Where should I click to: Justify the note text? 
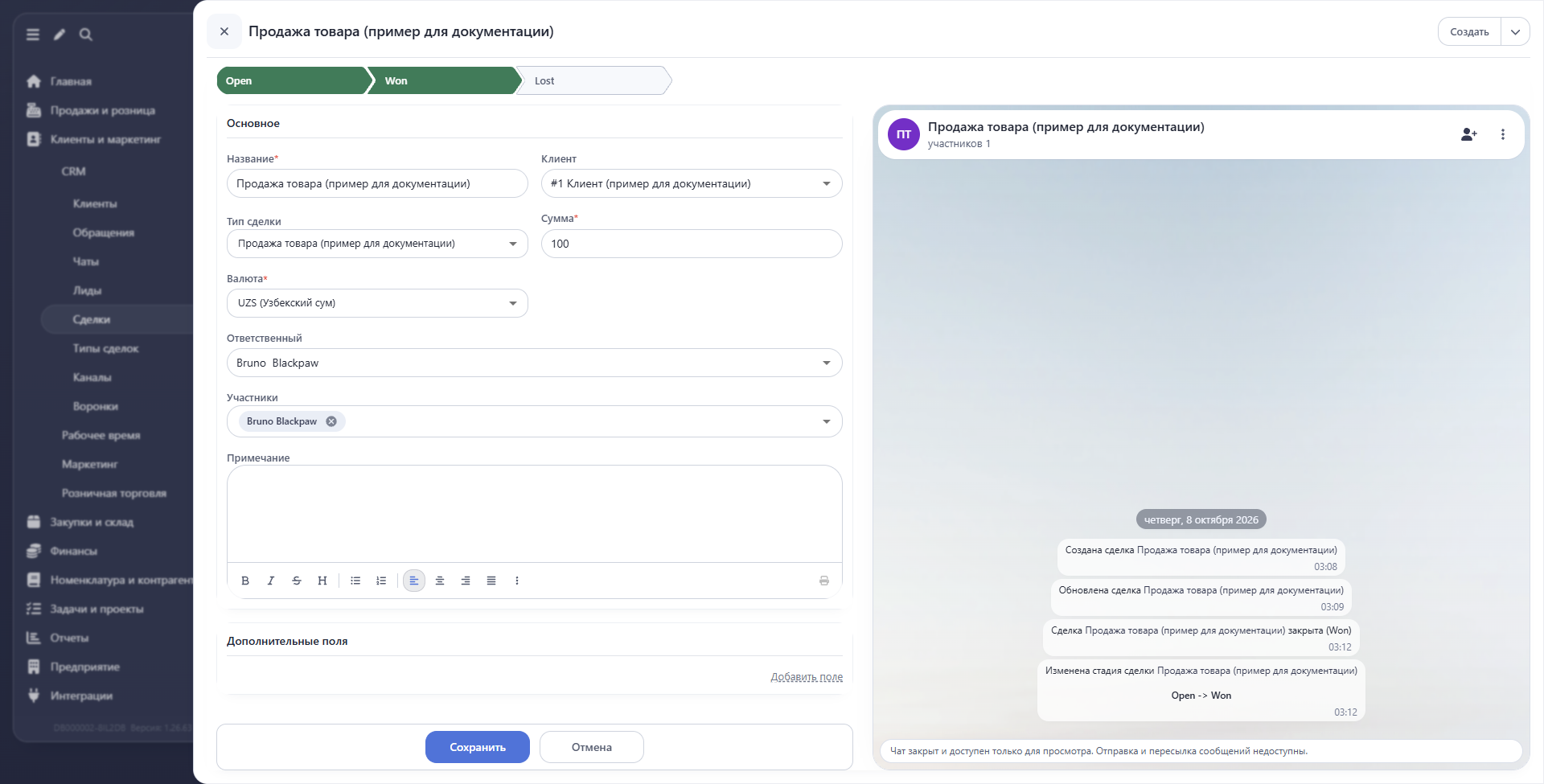491,581
